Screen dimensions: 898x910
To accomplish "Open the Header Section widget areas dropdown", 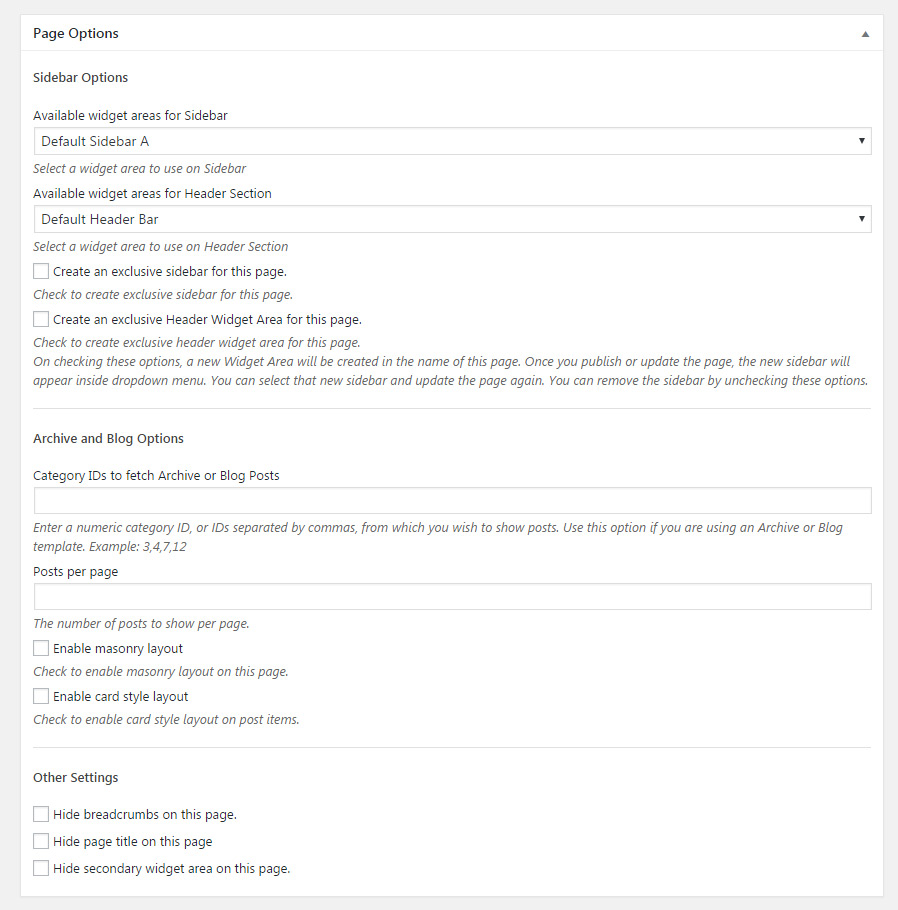I will [452, 219].
